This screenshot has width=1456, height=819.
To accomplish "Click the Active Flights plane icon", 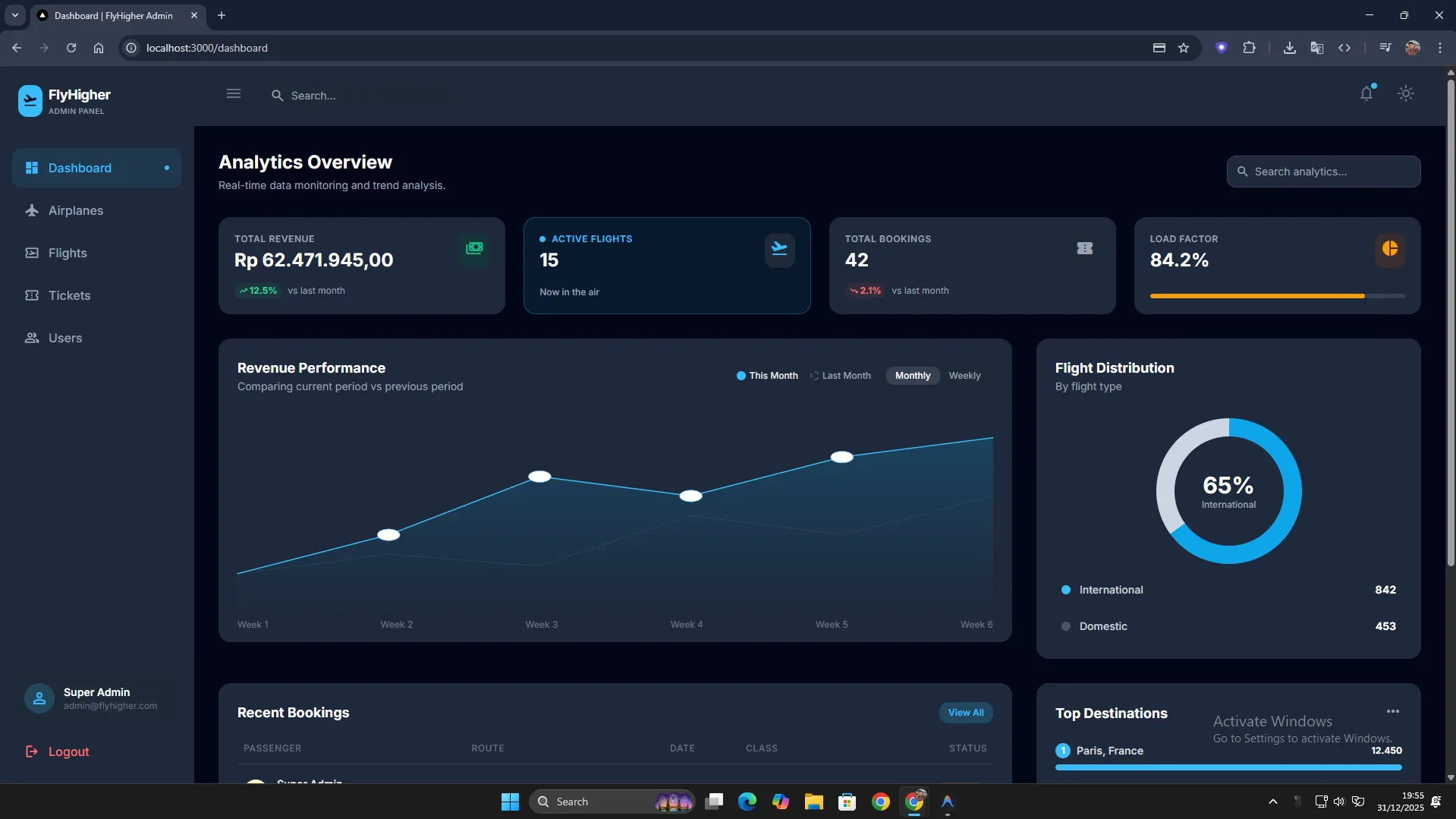I will 779,249.
